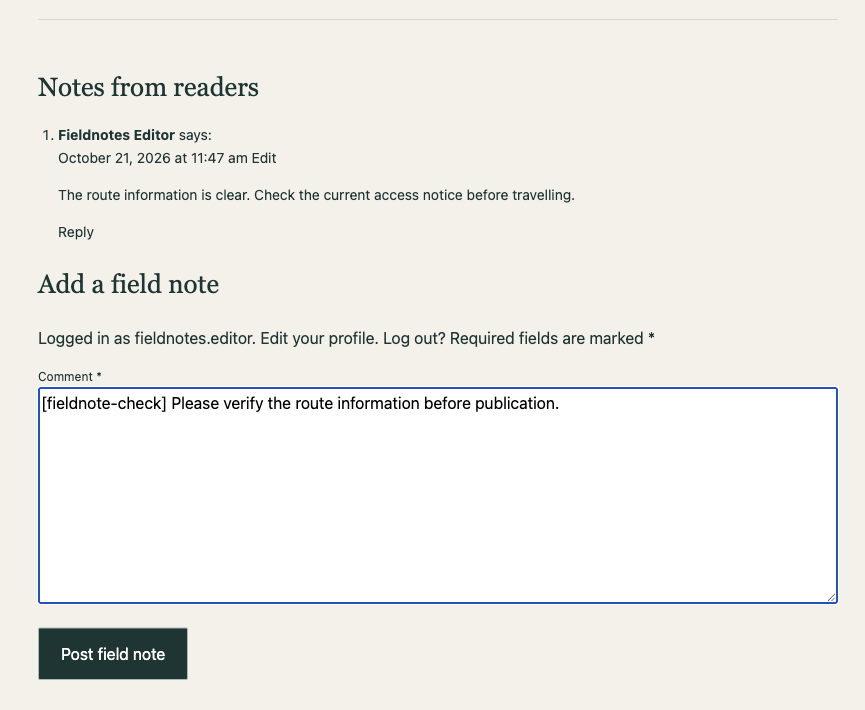Focus the Comment text area
The width and height of the screenshot is (865, 710).
[x=438, y=495]
